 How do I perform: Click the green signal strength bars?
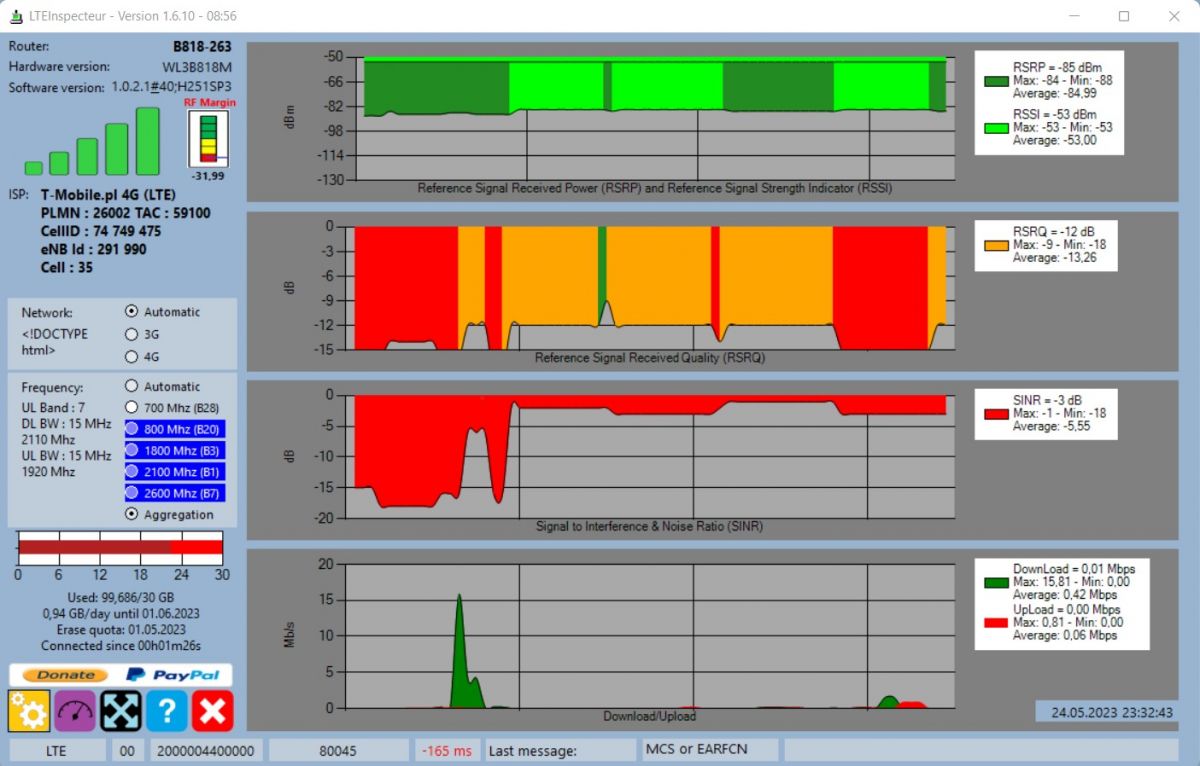click(92, 141)
